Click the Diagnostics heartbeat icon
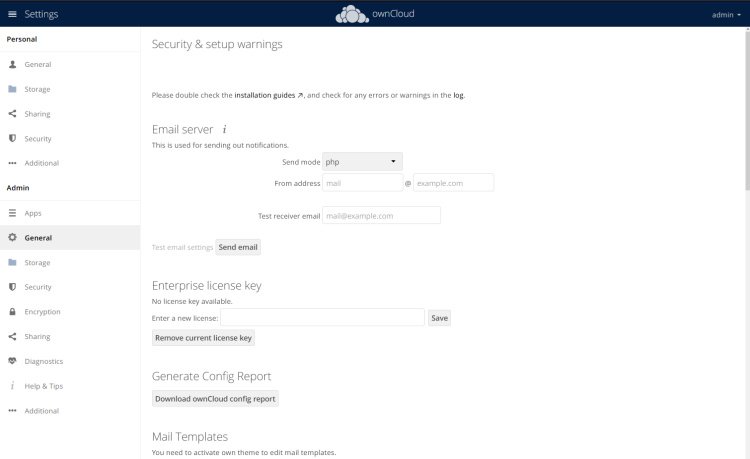Image resolution: width=750 pixels, height=459 pixels. pyautogui.click(x=12, y=361)
